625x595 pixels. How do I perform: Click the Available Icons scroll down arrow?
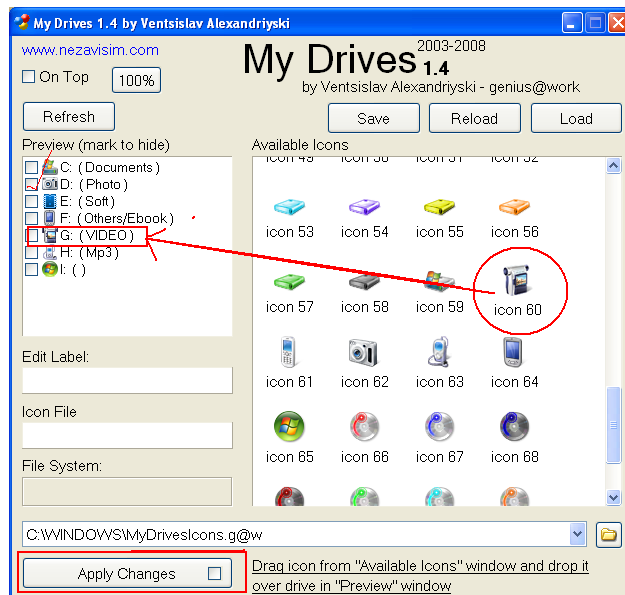pos(613,497)
